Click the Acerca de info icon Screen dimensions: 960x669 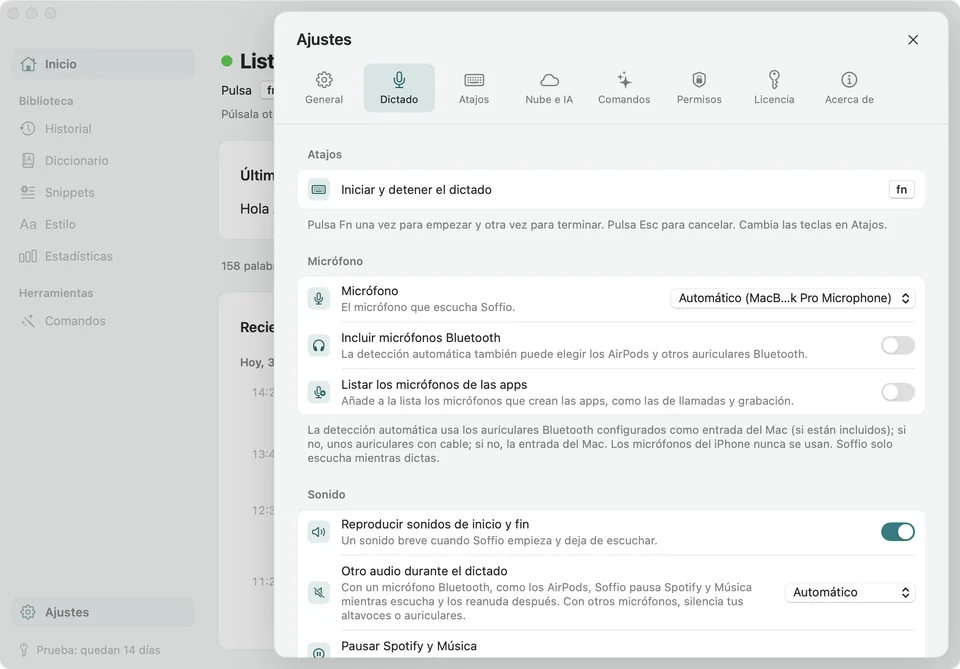tap(849, 80)
